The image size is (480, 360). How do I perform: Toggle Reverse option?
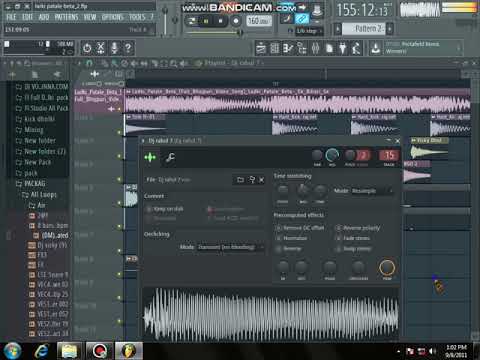click(289, 249)
